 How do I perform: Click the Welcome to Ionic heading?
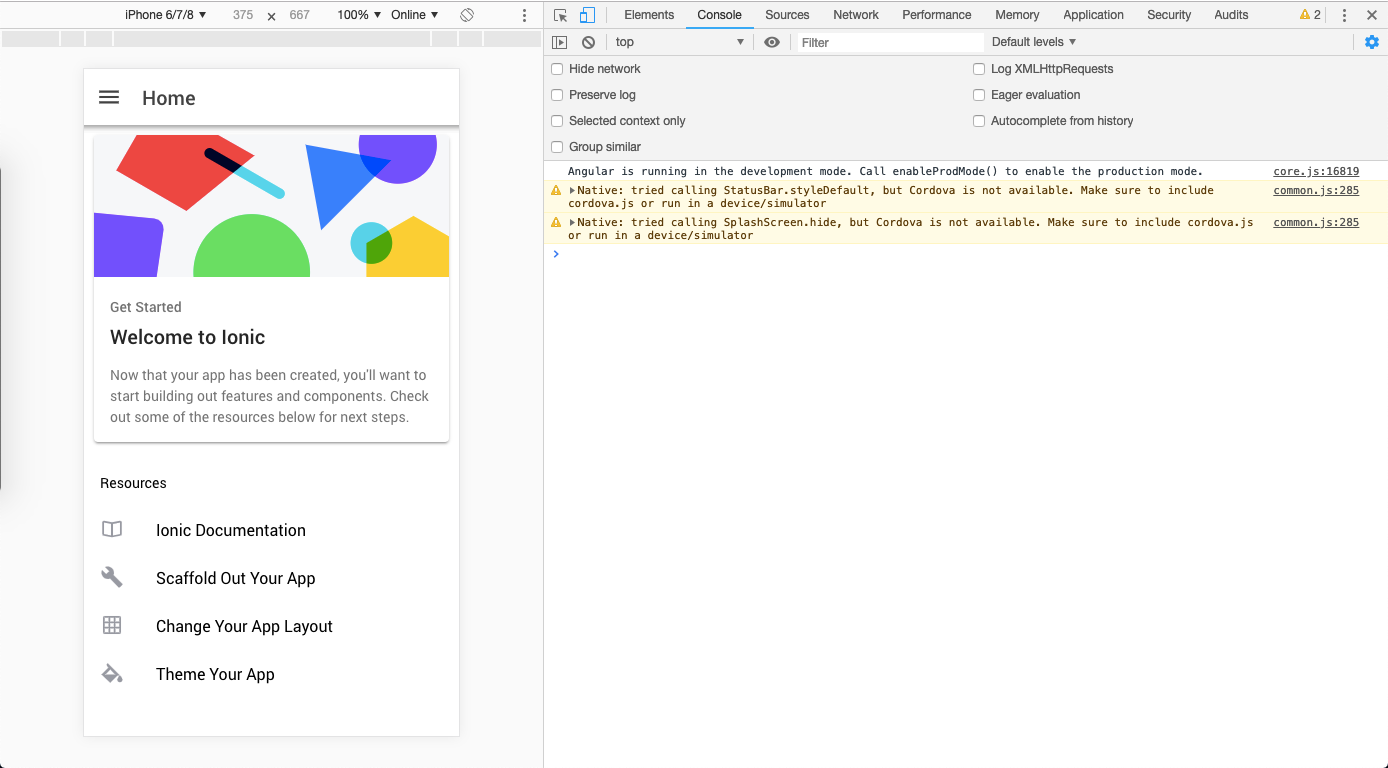[x=188, y=337]
